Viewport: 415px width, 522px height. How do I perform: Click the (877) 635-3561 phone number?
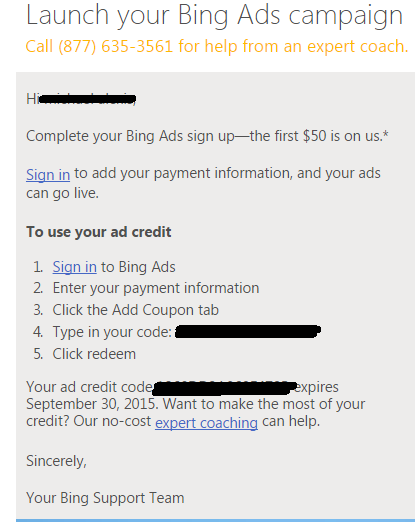[116, 46]
